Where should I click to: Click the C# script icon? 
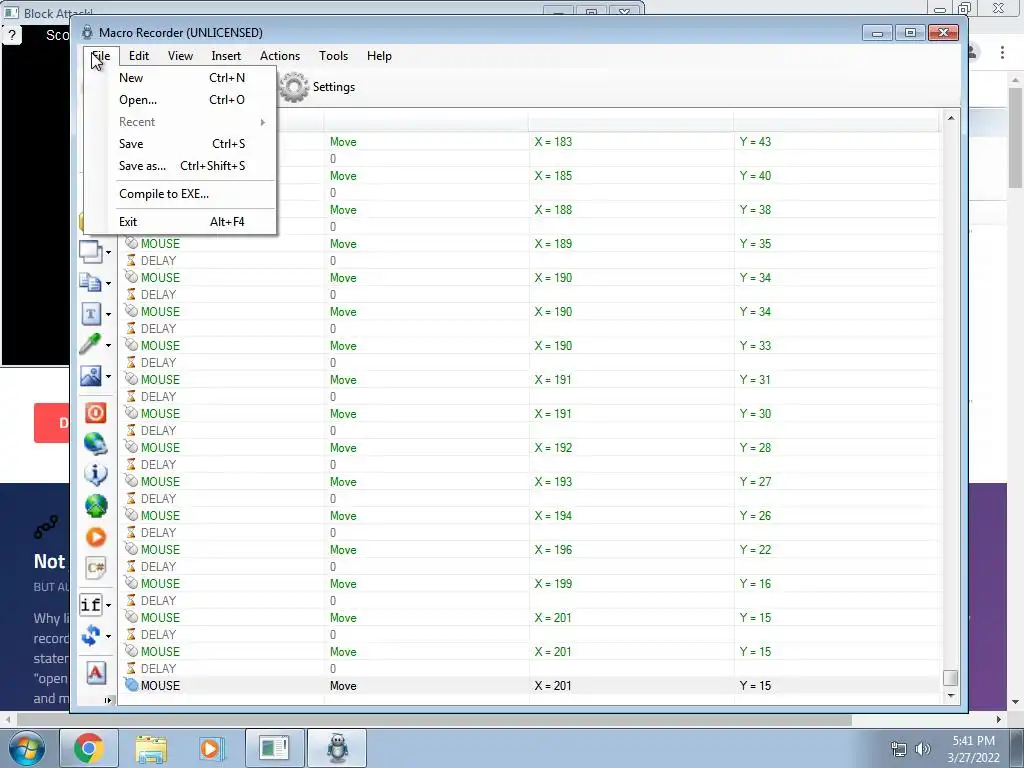pos(95,568)
